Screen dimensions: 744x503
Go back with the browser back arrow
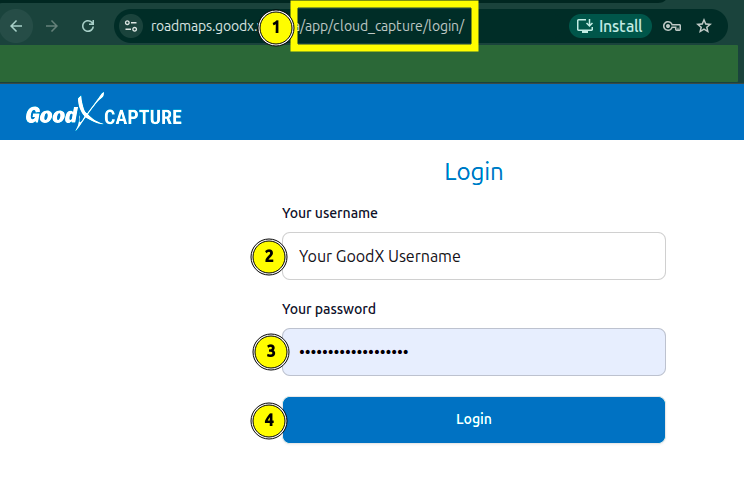pyautogui.click(x=17, y=26)
